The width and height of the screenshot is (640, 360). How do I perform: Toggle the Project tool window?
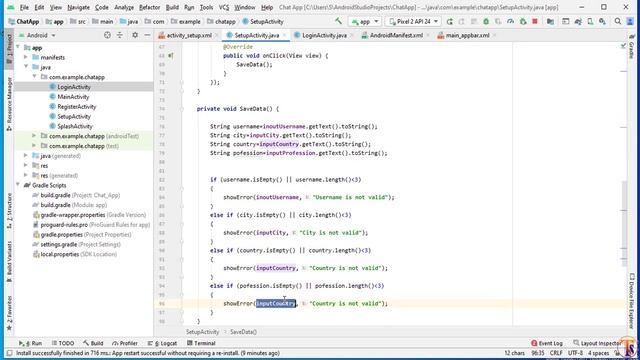(x=9, y=48)
